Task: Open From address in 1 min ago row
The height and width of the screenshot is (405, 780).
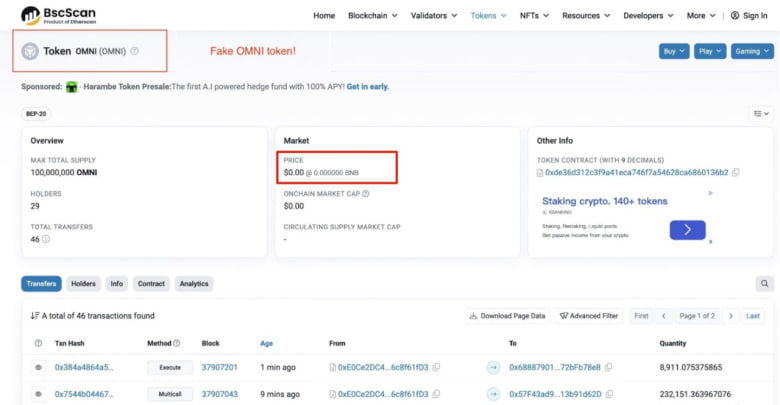Action: click(383, 367)
